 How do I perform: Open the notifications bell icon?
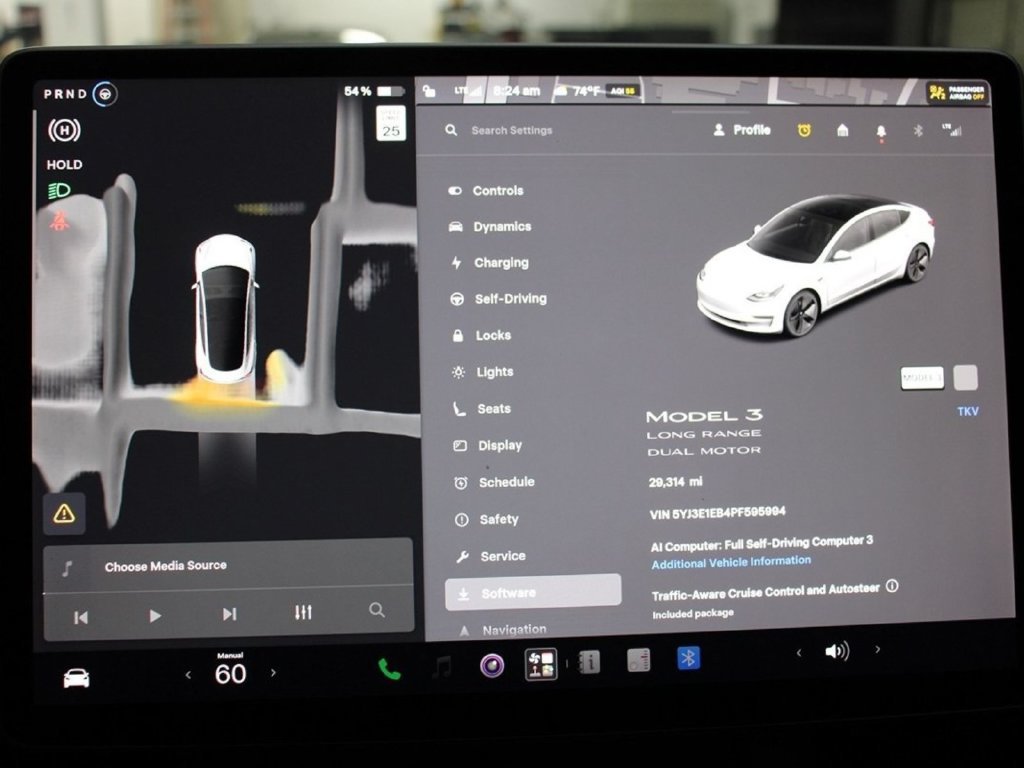tap(881, 132)
